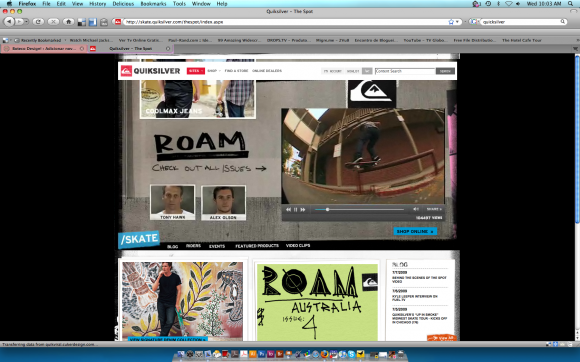Image resolution: width=580 pixels, height=362 pixels.
Task: Click the Check Out All Issues link
Action: pos(209,168)
